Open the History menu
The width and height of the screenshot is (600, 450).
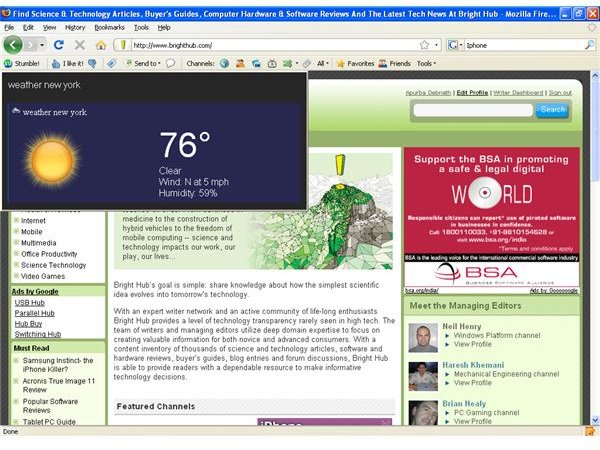coord(75,28)
